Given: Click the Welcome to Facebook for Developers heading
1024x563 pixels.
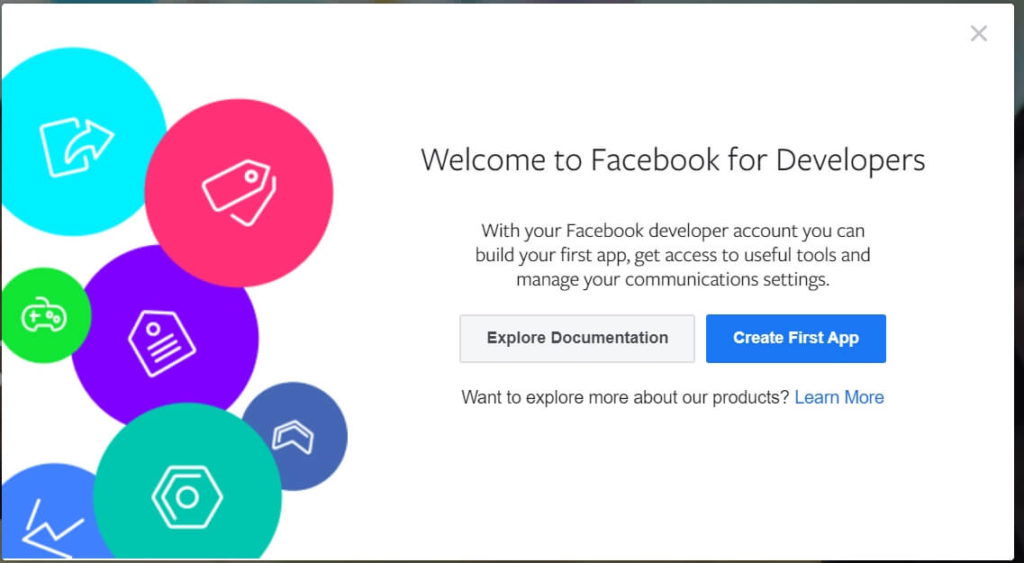Looking at the screenshot, I should 673,161.
